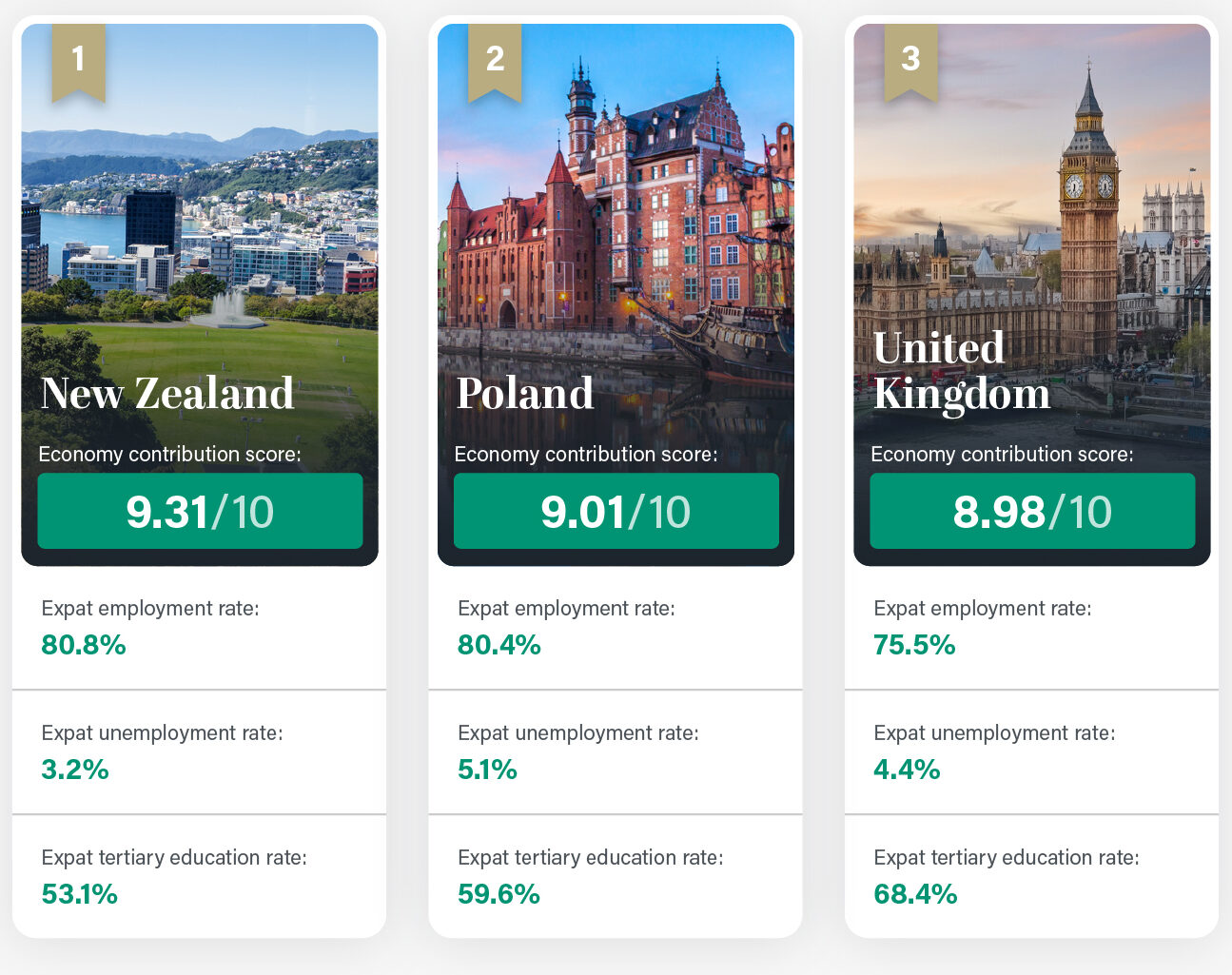Click the rank 1 ribbon badge
The image size is (1232, 975).
click(78, 60)
